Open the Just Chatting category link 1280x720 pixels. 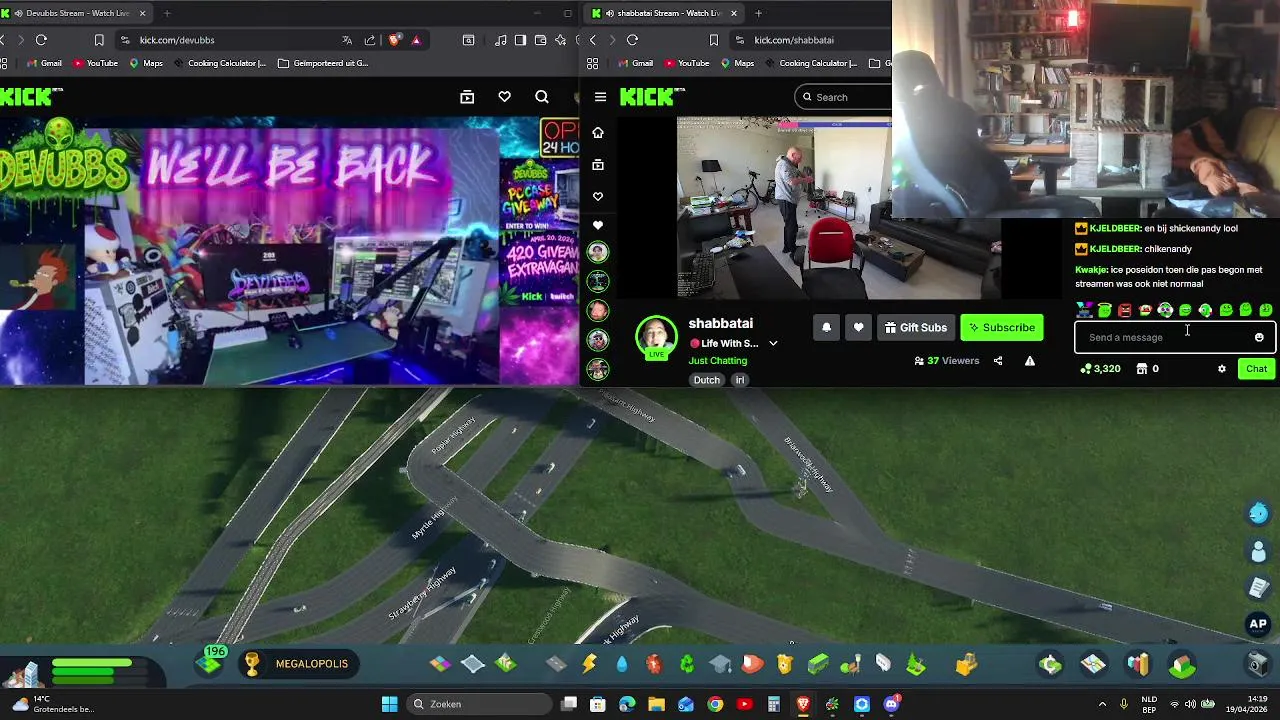pyautogui.click(x=718, y=360)
